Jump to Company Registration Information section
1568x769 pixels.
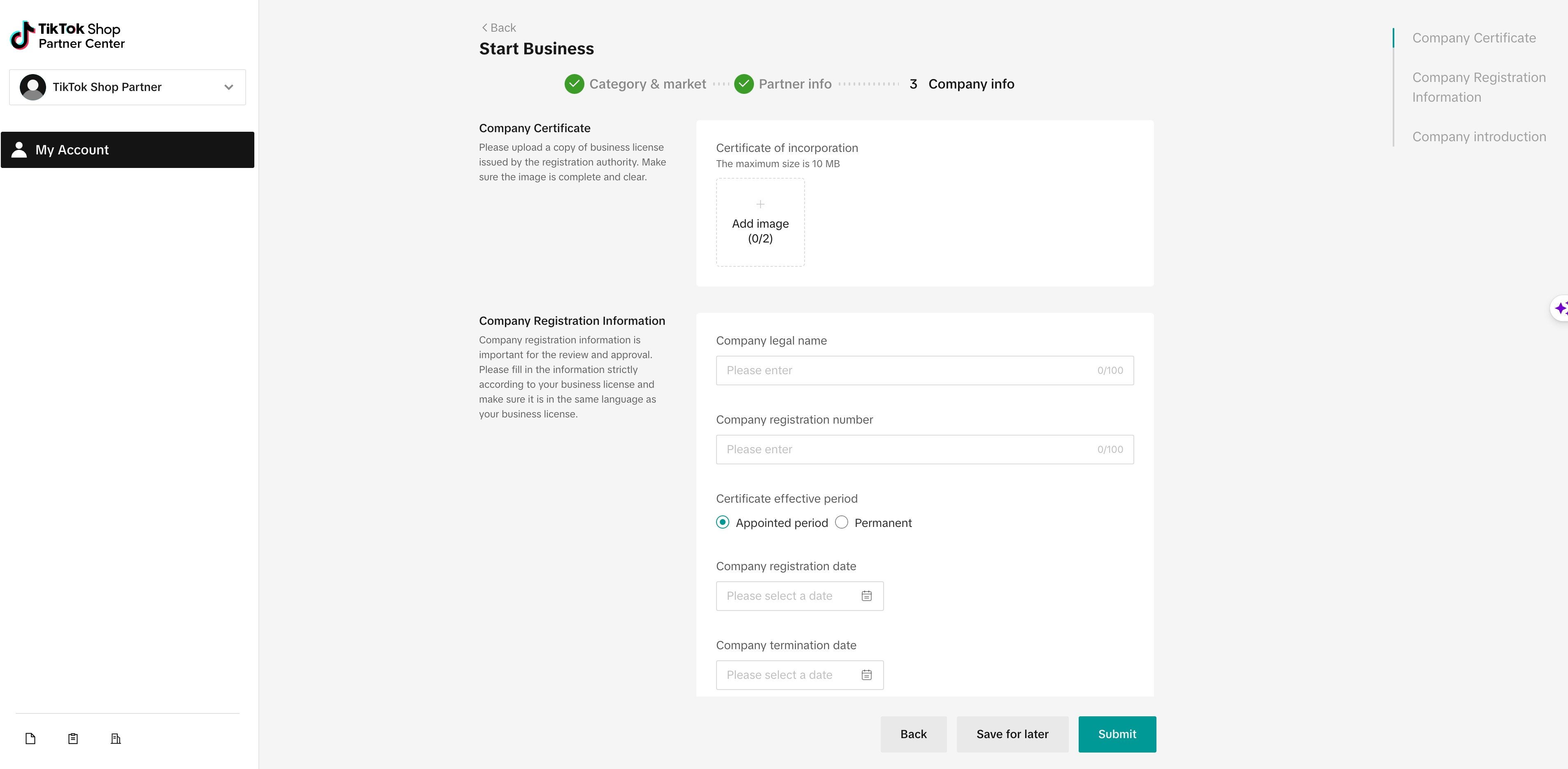coord(1479,87)
